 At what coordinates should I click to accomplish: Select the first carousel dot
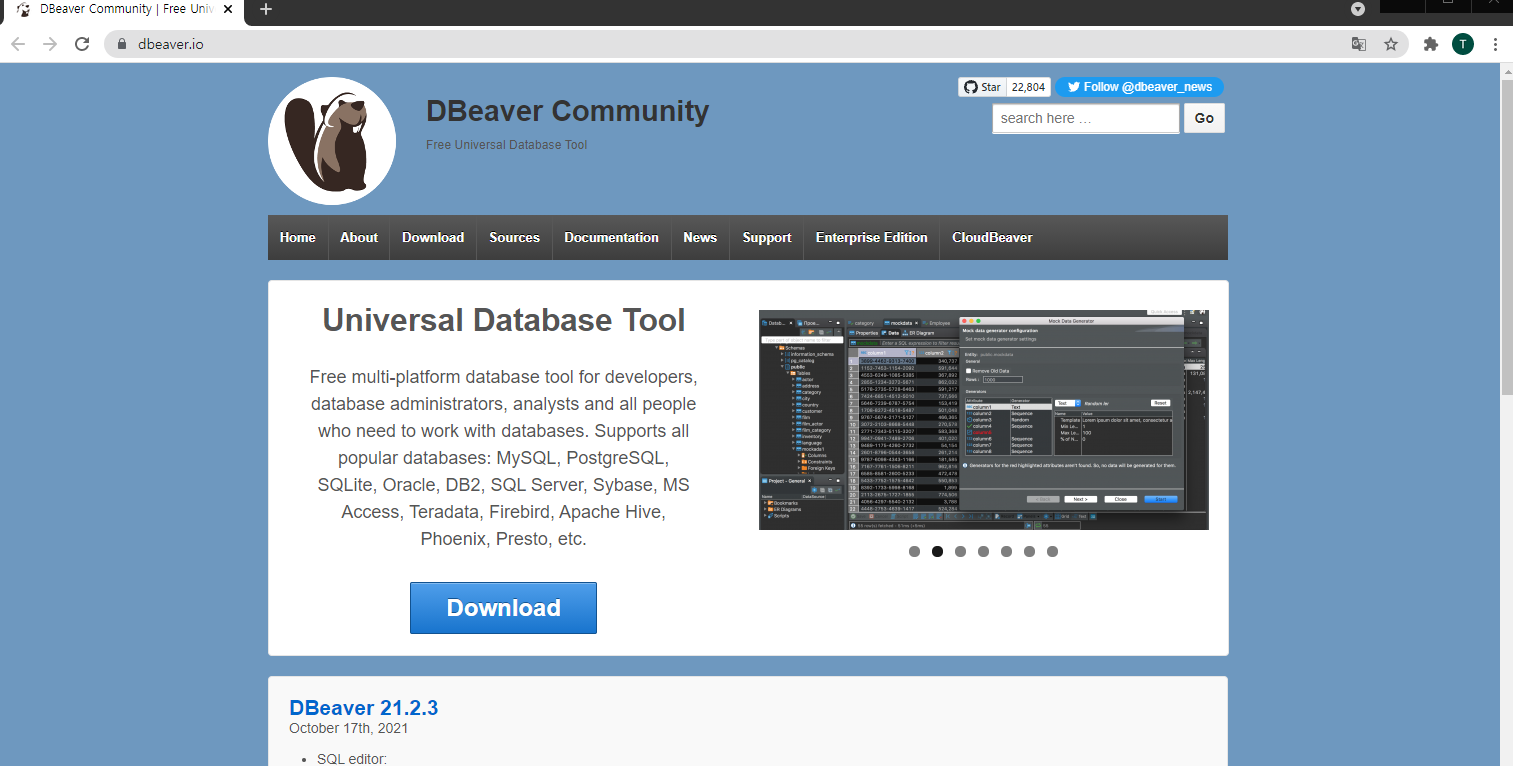914,551
